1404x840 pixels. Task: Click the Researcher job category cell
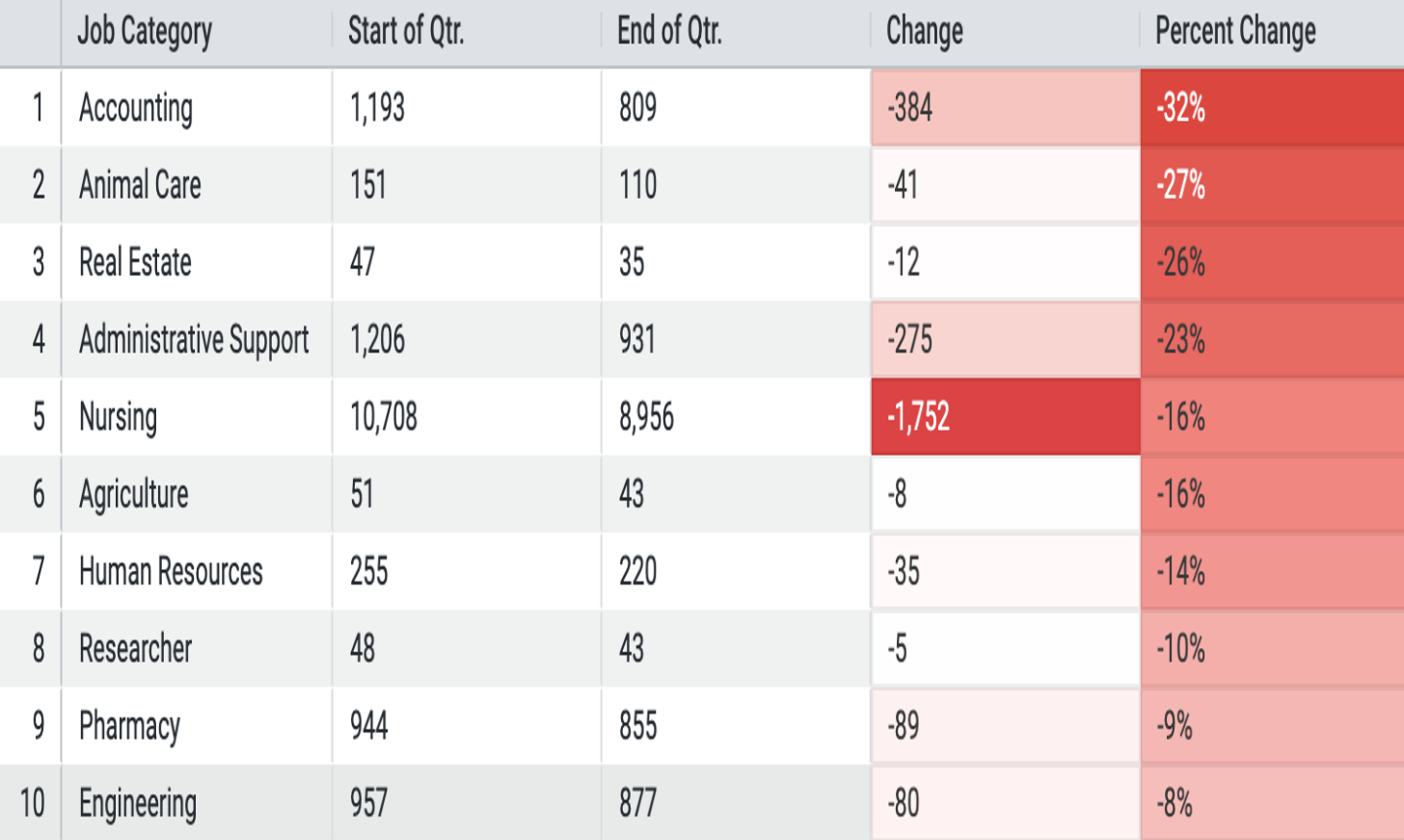click(196, 648)
